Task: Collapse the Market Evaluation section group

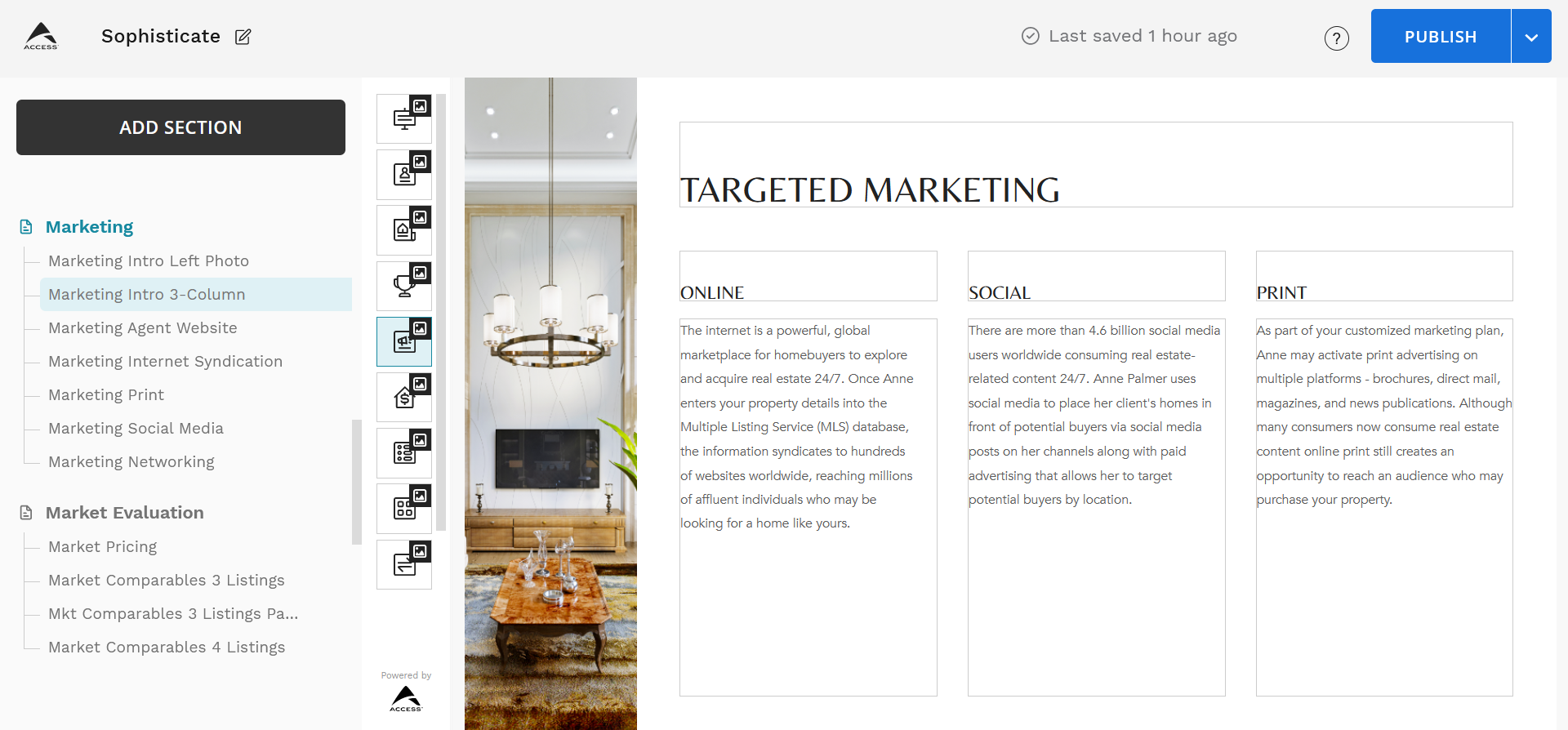Action: click(x=124, y=513)
